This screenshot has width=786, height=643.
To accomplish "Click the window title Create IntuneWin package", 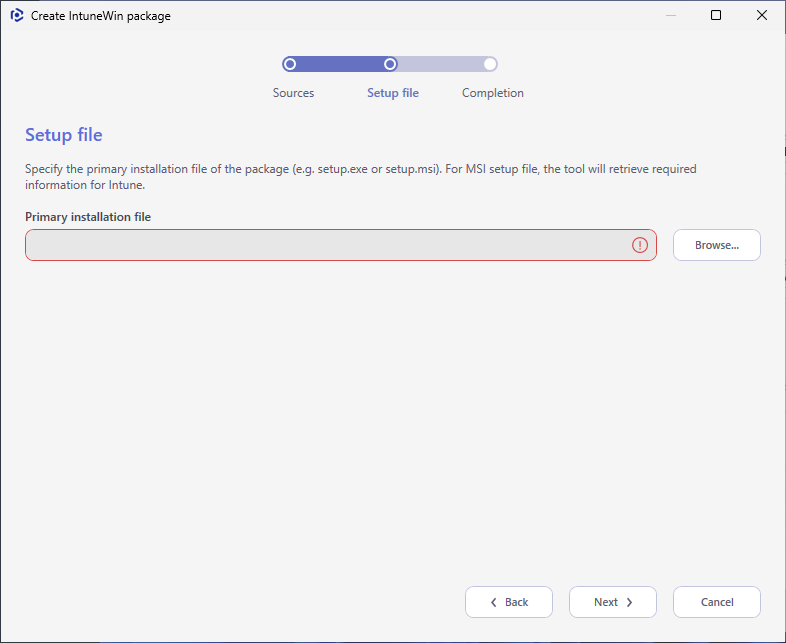I will click(x=101, y=16).
